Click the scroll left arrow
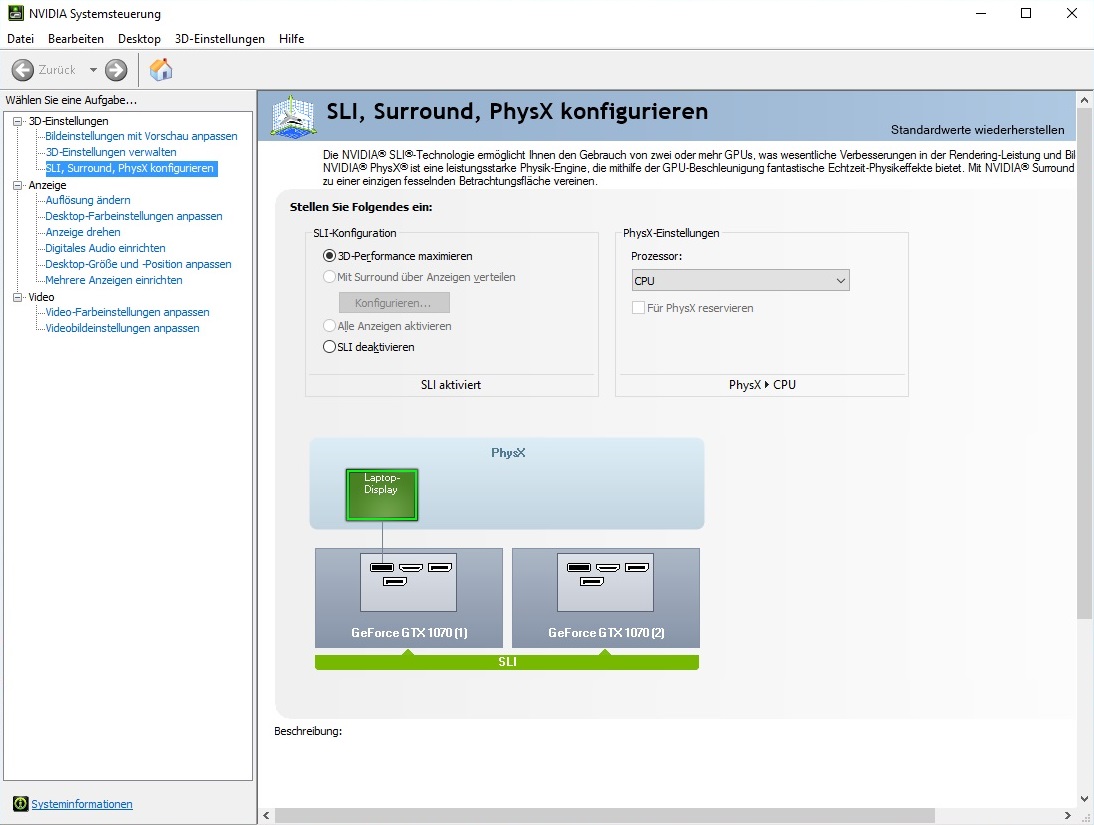Viewport: 1094px width, 825px height. point(266,815)
